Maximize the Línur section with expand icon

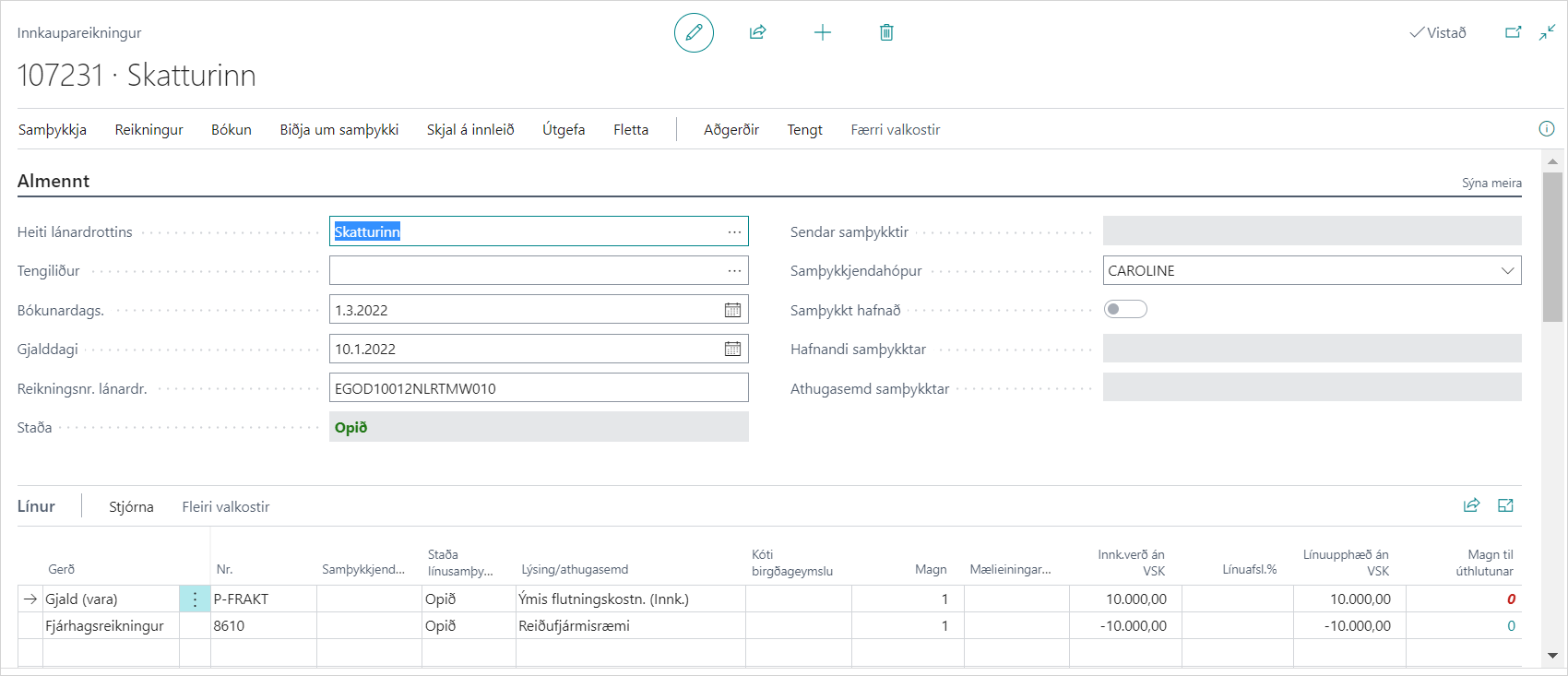click(1505, 505)
